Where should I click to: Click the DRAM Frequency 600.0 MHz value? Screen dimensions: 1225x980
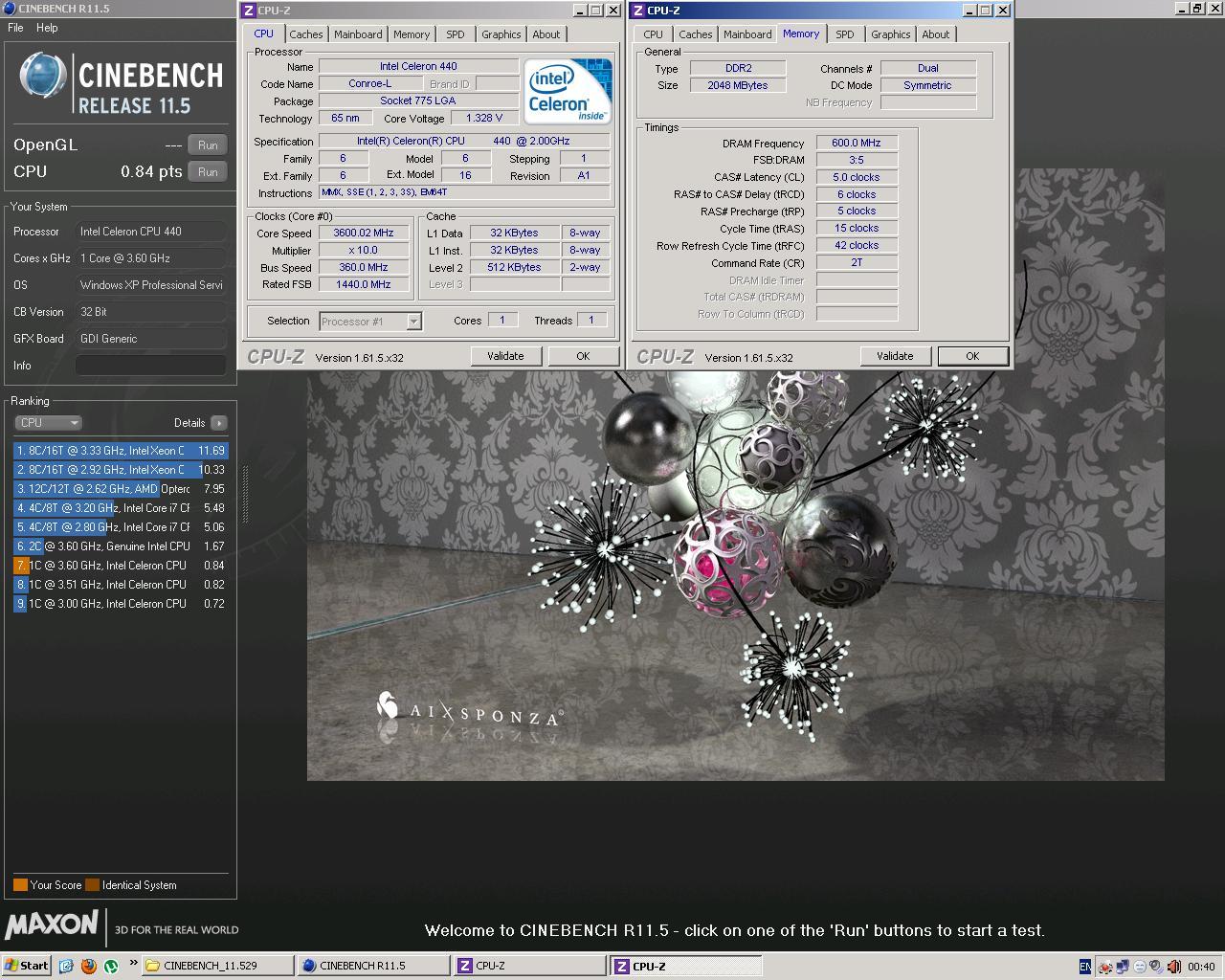[857, 143]
